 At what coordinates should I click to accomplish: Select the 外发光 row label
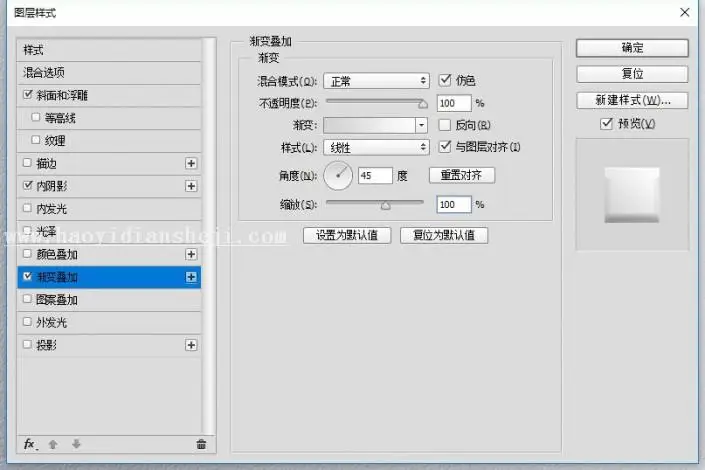pos(52,322)
